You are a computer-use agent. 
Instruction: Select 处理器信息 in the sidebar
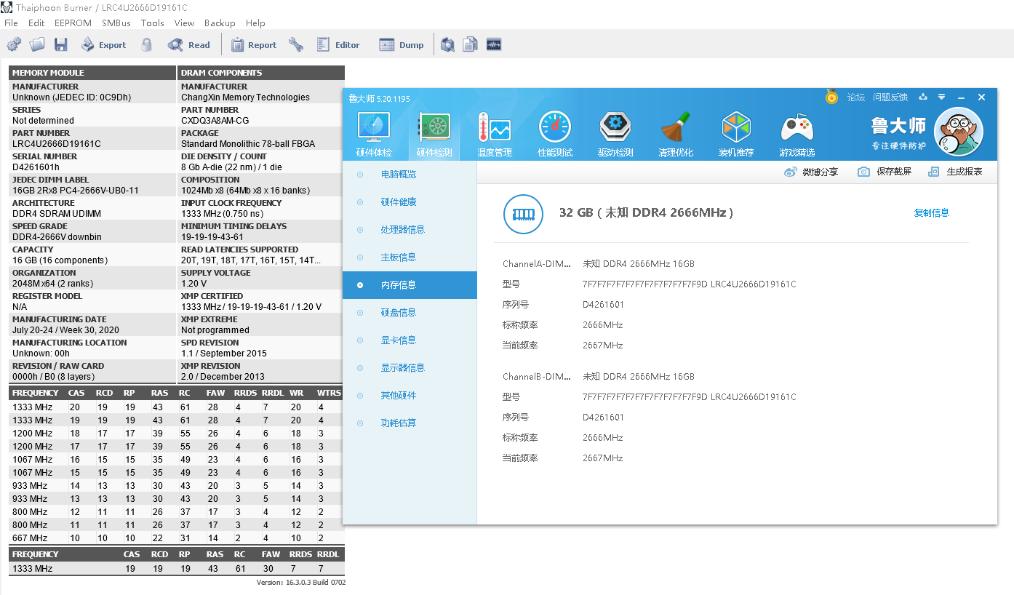click(402, 229)
